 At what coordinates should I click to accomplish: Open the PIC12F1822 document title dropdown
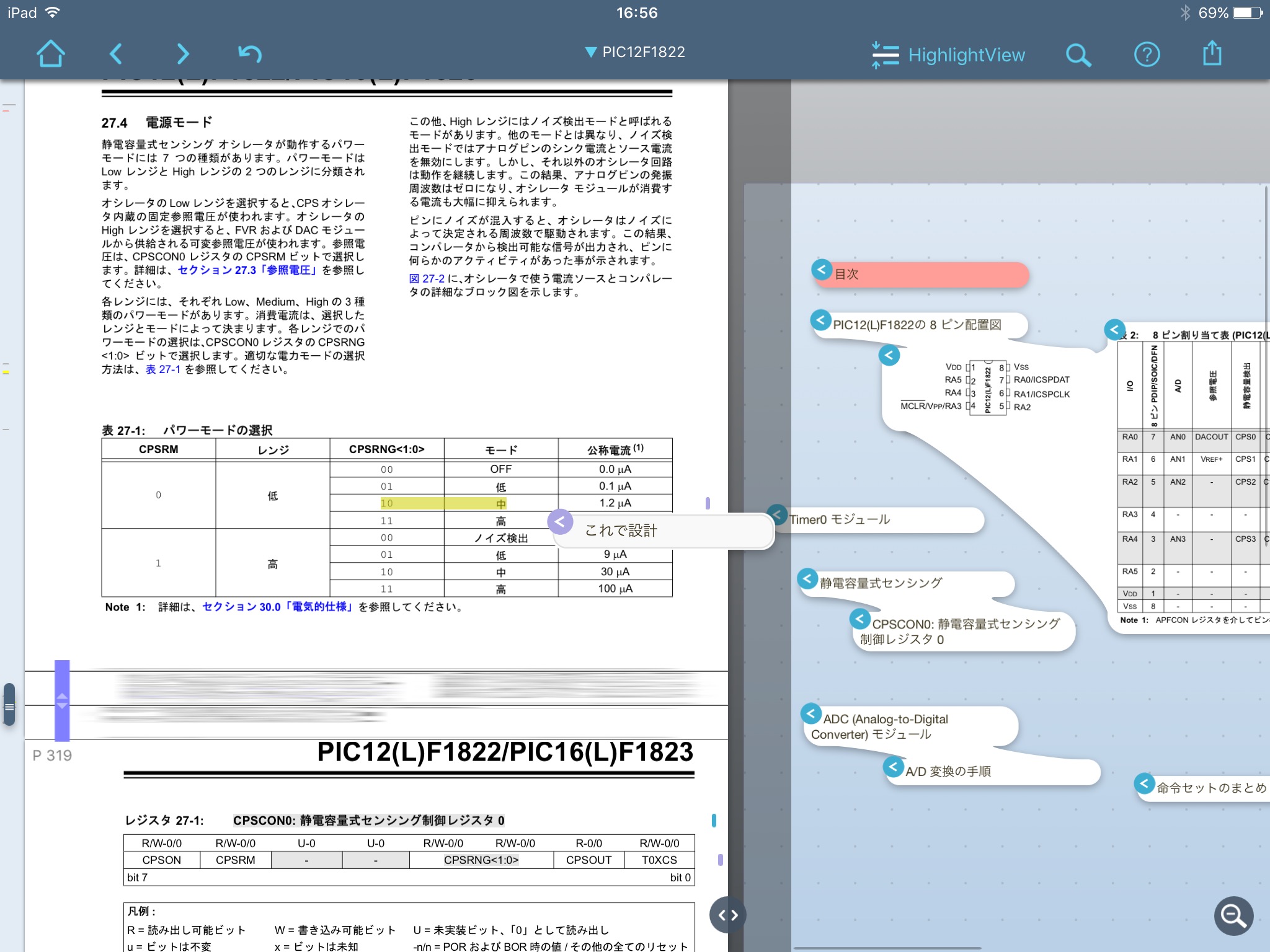634,52
